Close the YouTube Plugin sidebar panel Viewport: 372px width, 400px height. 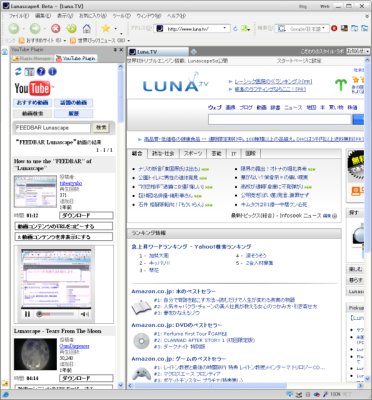coord(121,50)
